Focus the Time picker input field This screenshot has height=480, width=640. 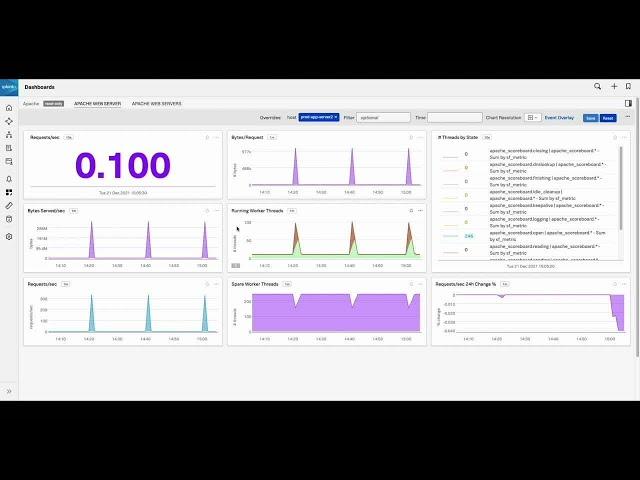[x=455, y=118]
